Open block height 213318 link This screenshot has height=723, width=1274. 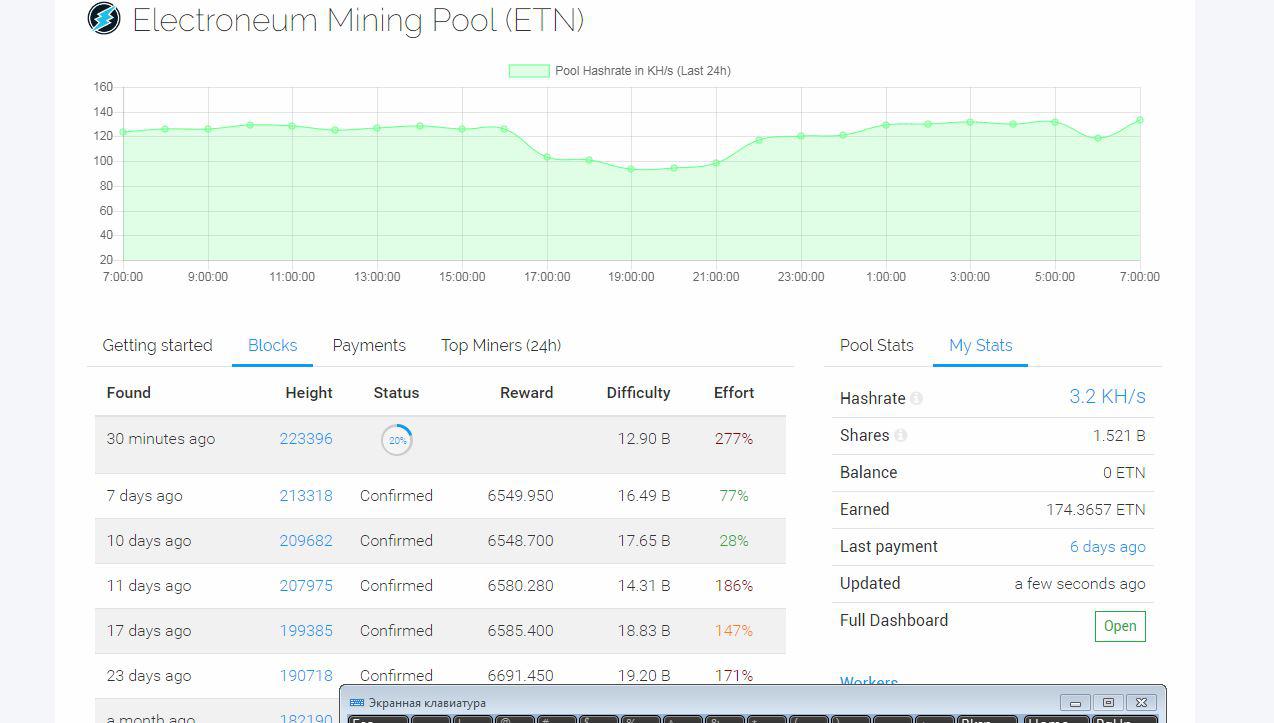point(306,496)
